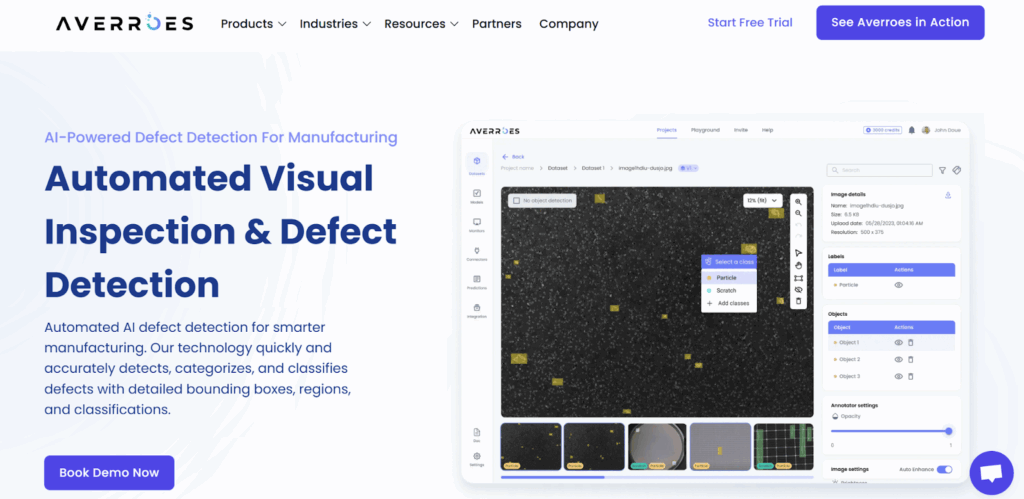Open the Doc sidebar icon
This screenshot has height=499, width=1024.
pyautogui.click(x=477, y=434)
